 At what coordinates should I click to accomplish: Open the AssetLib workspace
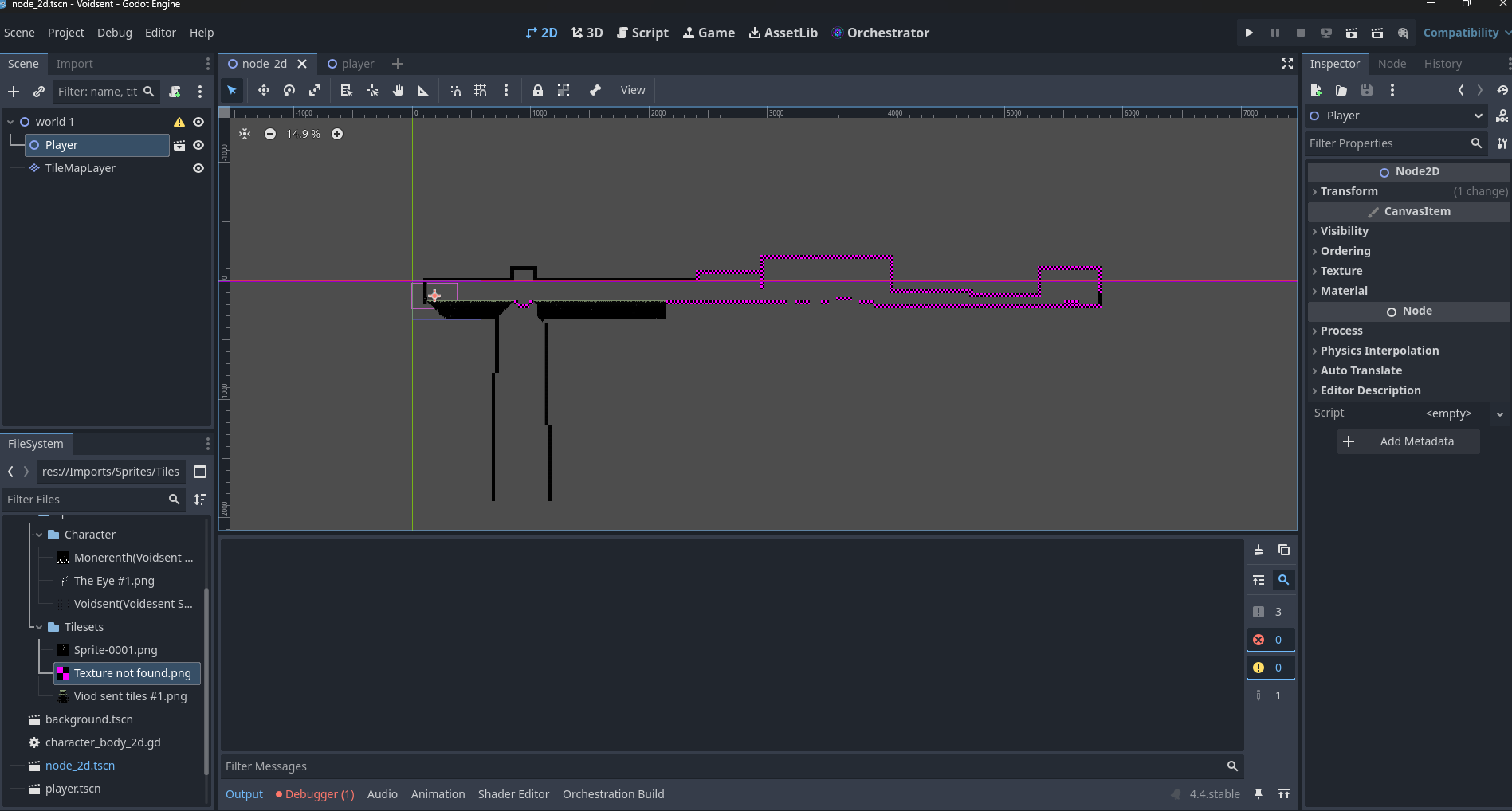pos(783,33)
